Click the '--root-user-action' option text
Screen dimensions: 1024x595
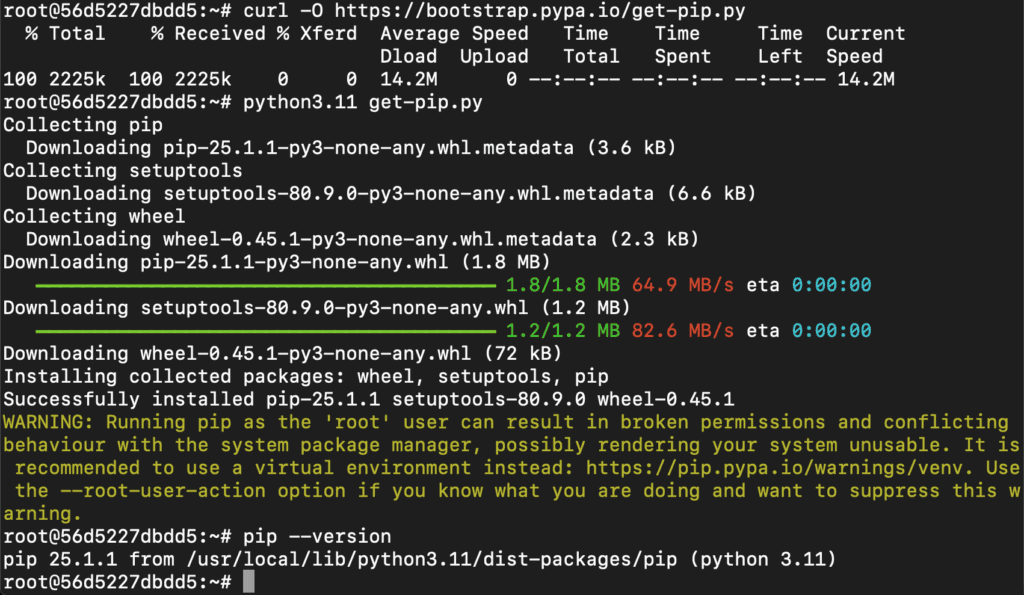coord(163,491)
